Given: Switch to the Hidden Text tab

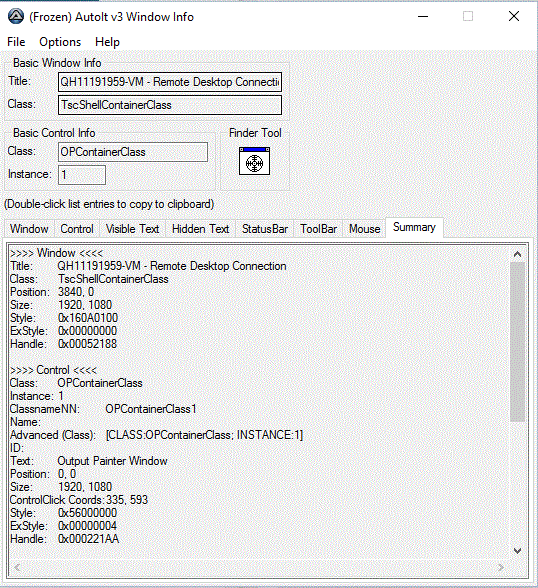Looking at the screenshot, I should [200, 229].
